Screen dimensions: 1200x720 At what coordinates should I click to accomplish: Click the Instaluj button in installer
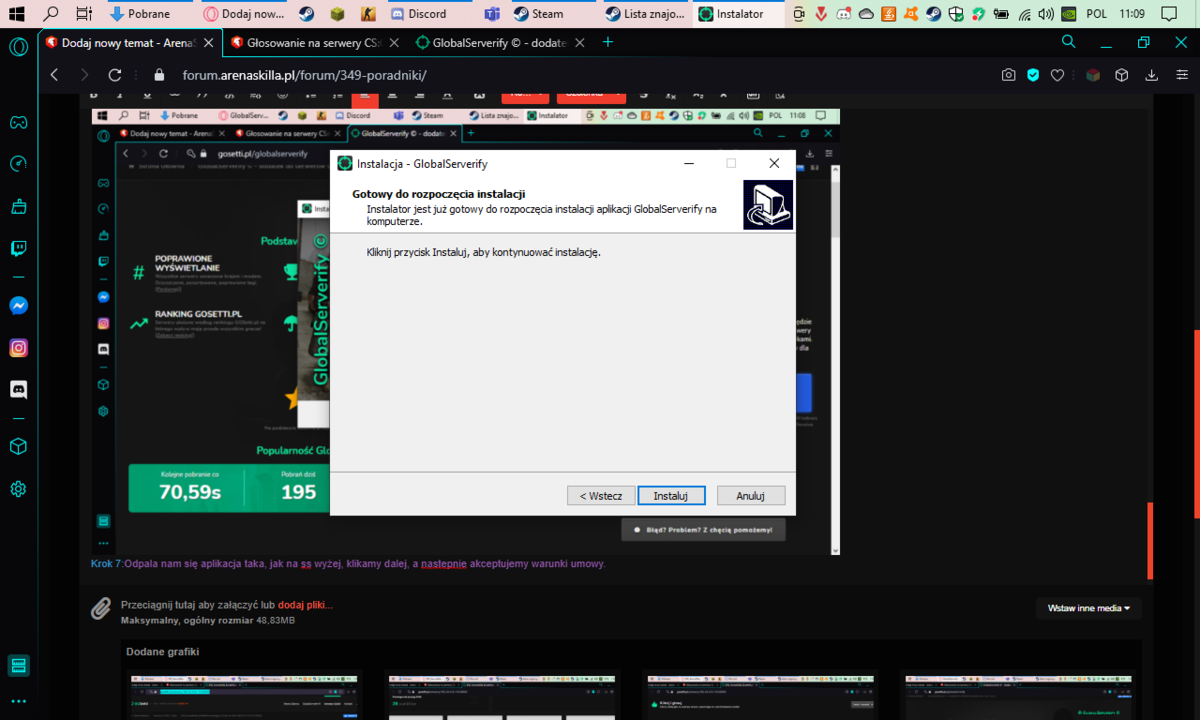tap(671, 496)
